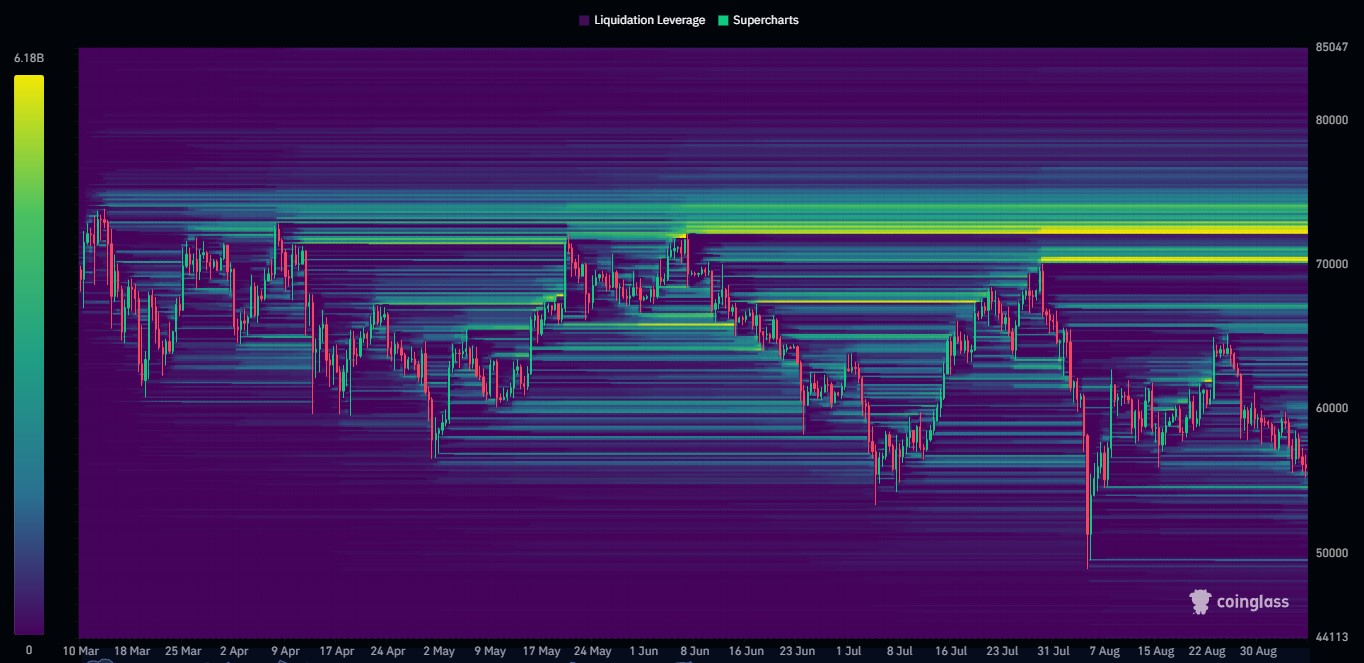Click the coinglass watermark text

coord(1252,601)
